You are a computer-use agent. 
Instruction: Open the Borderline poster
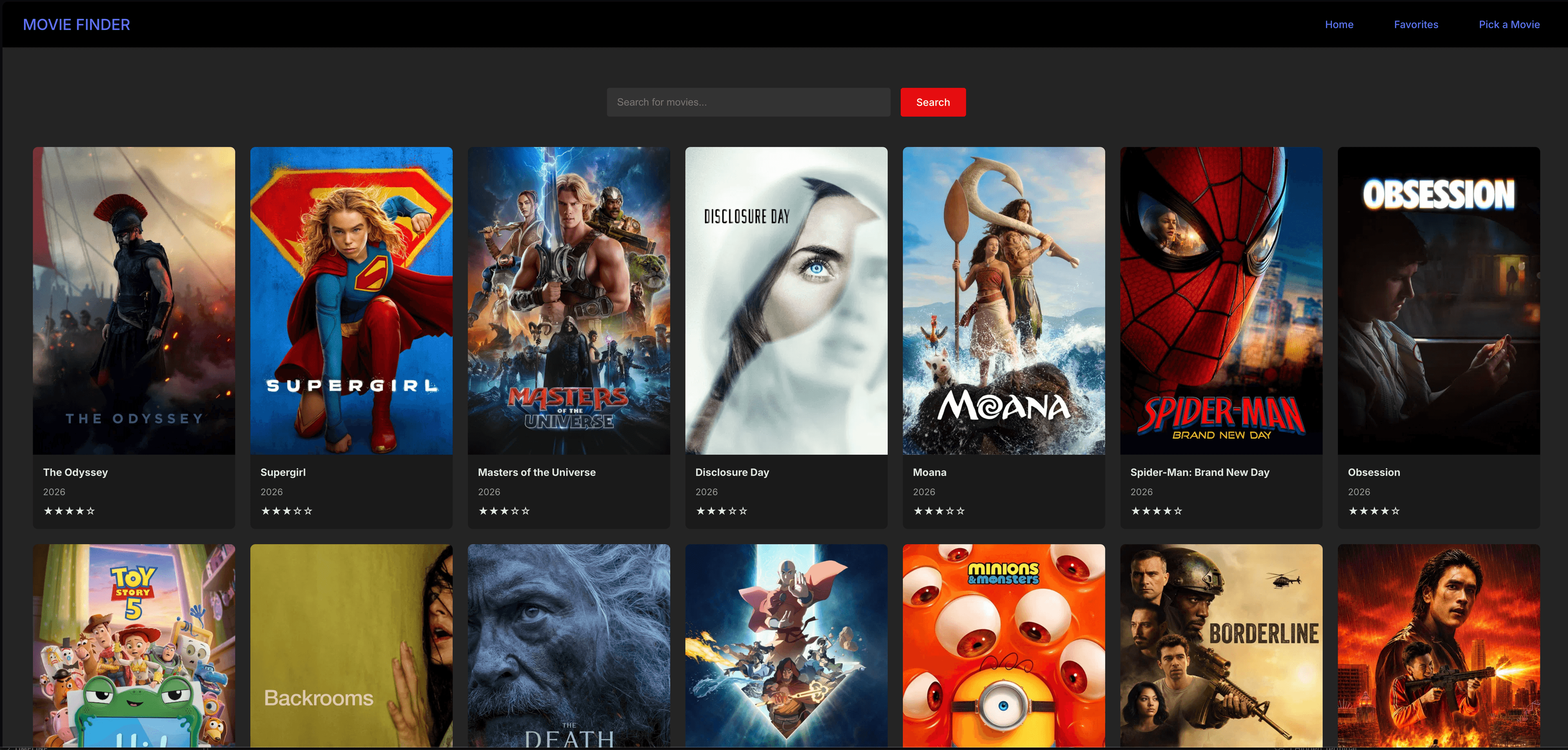[x=1221, y=646]
